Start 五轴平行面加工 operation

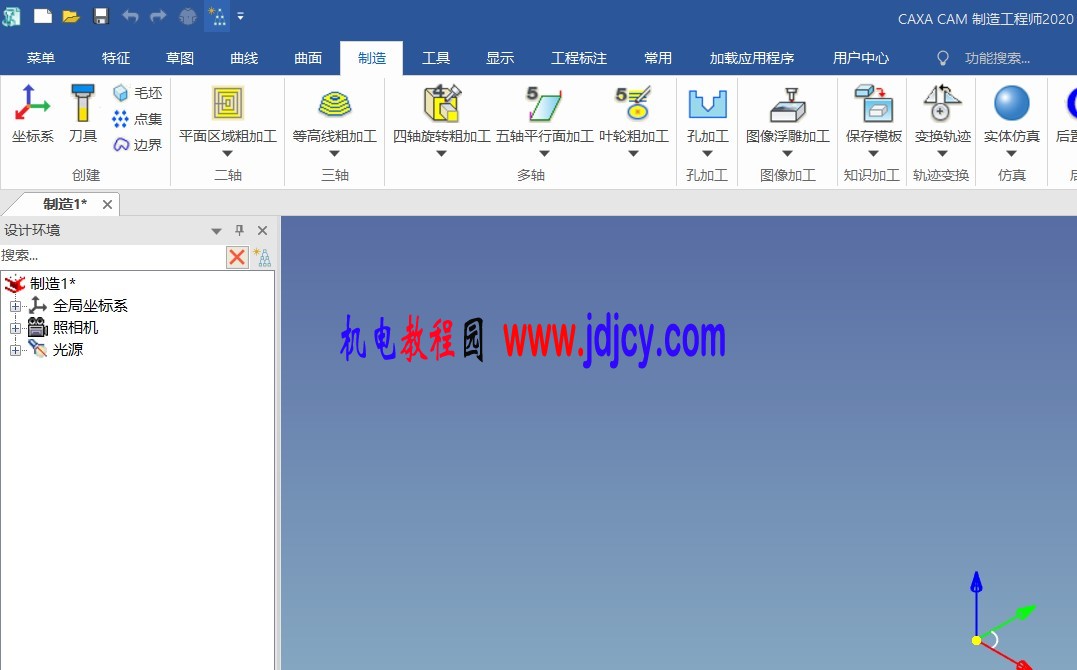(545, 113)
